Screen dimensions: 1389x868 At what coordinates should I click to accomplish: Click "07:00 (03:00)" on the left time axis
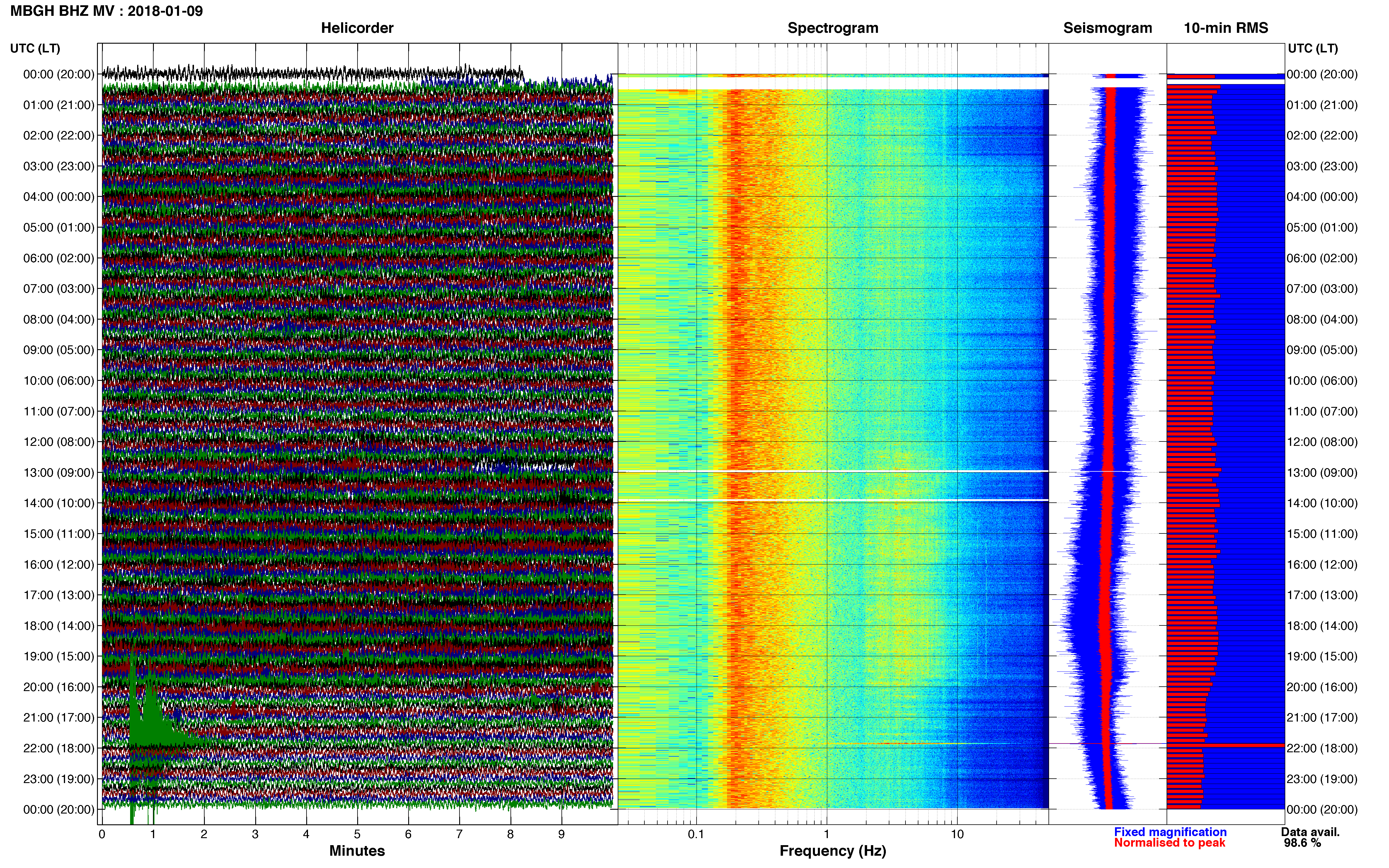[x=59, y=289]
